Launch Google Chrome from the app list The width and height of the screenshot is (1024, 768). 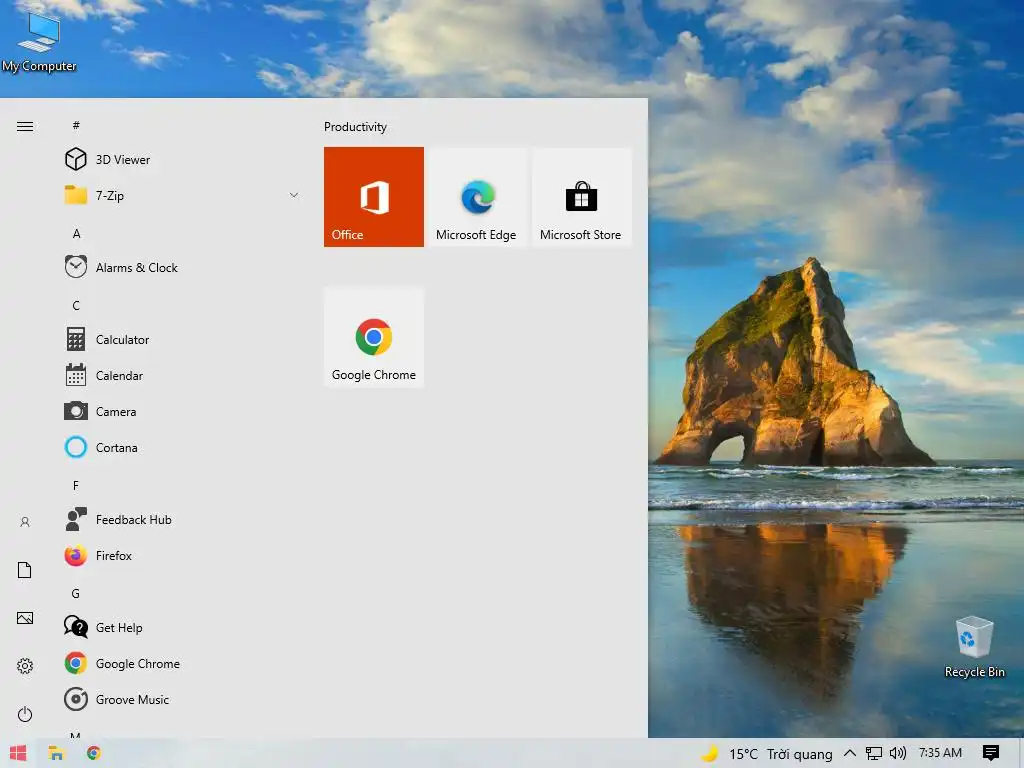click(x=182, y=664)
